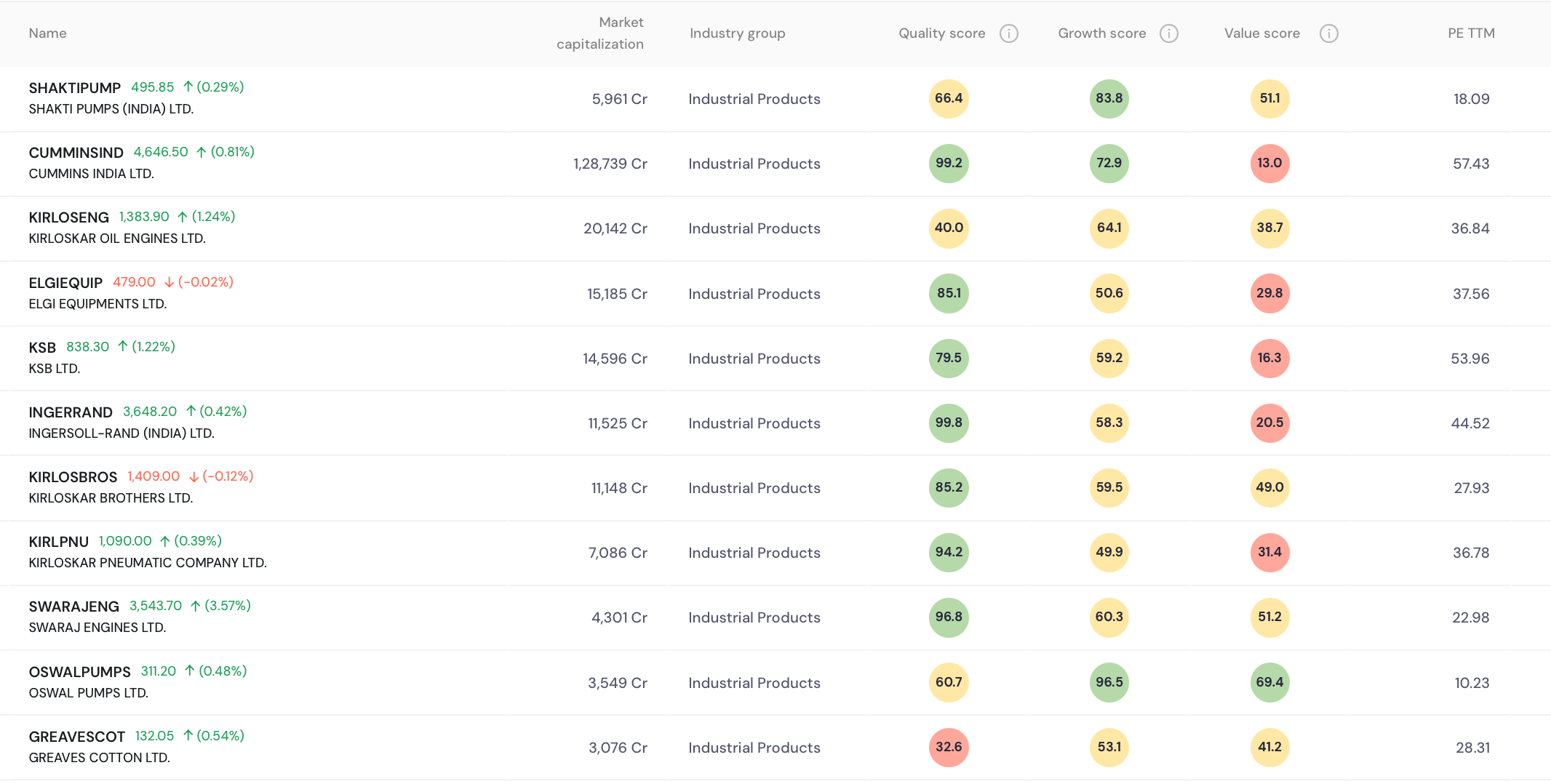
Task: Sort by Industry group column header
Action: tap(737, 33)
